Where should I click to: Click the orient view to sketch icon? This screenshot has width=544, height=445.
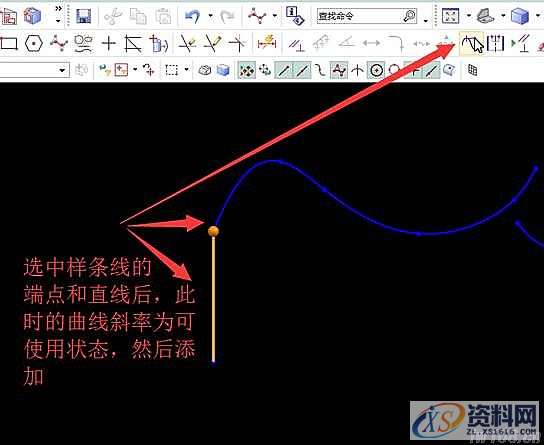tap(485, 16)
